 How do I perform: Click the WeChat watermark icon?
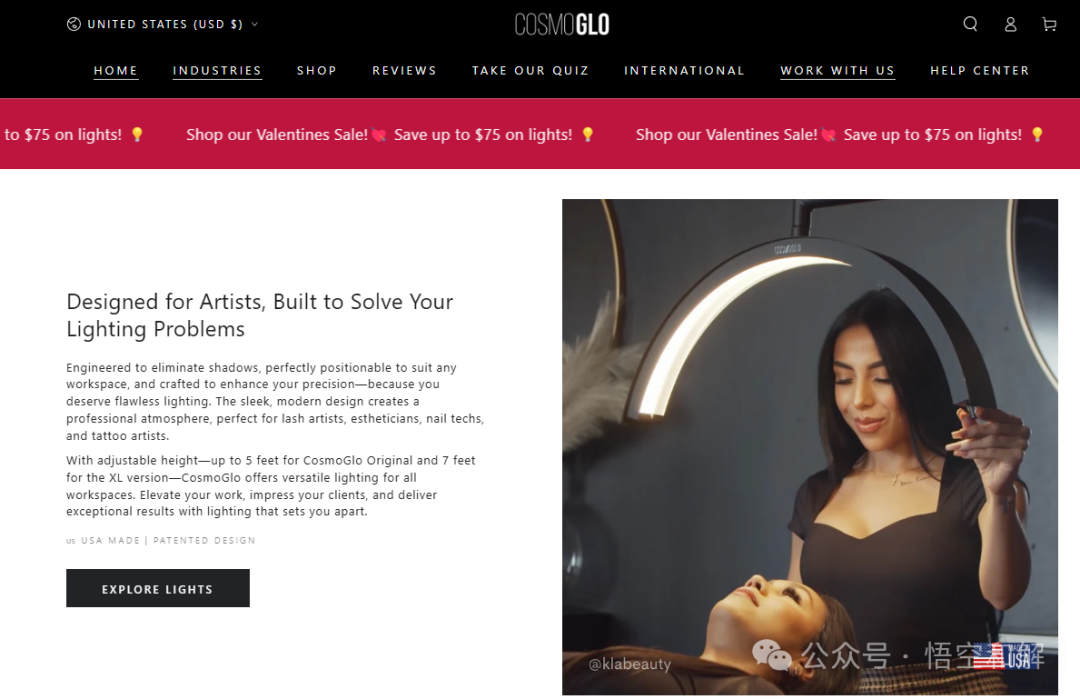tap(771, 655)
